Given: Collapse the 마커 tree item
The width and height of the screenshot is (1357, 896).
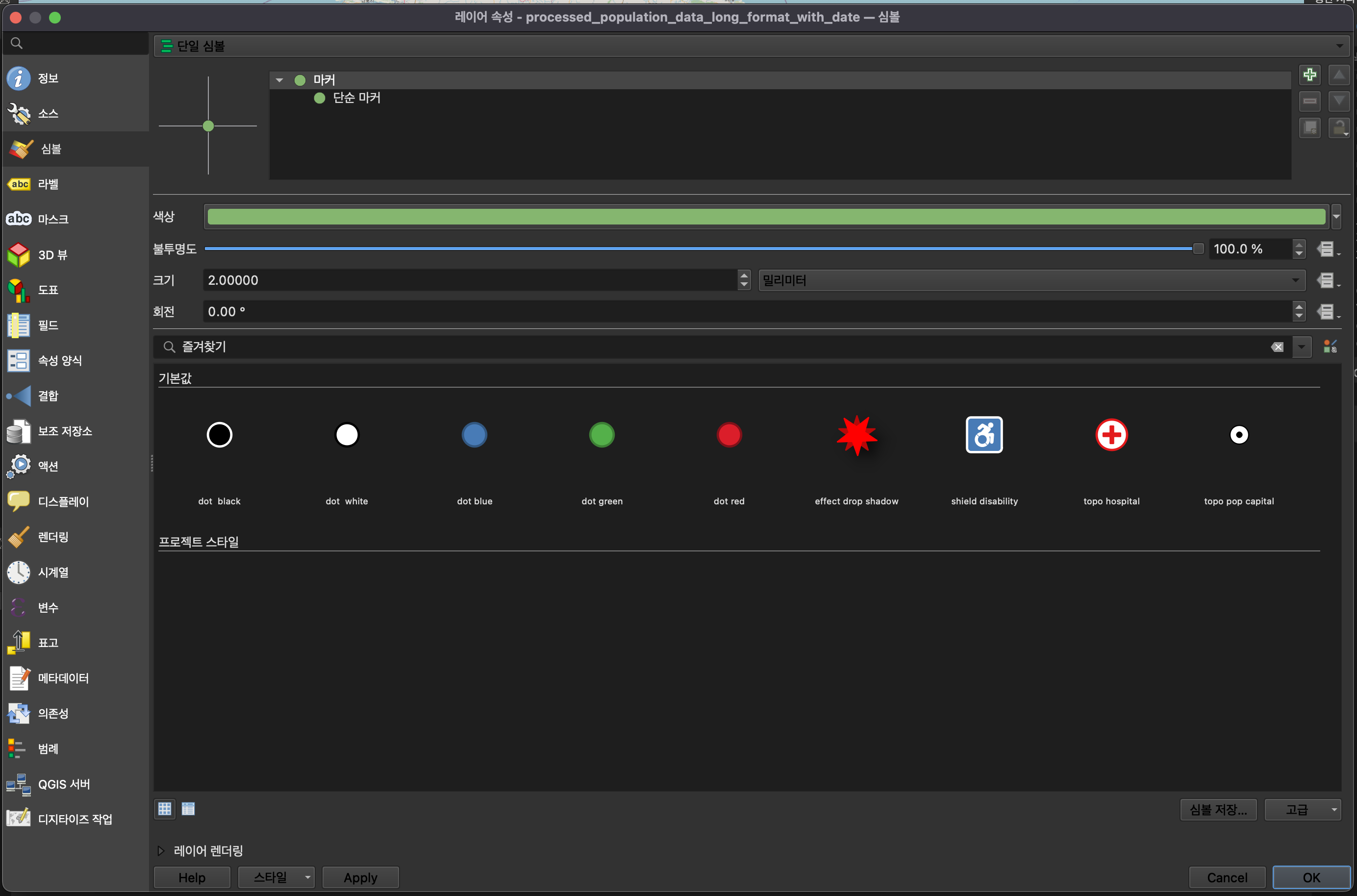Looking at the screenshot, I should pos(279,80).
